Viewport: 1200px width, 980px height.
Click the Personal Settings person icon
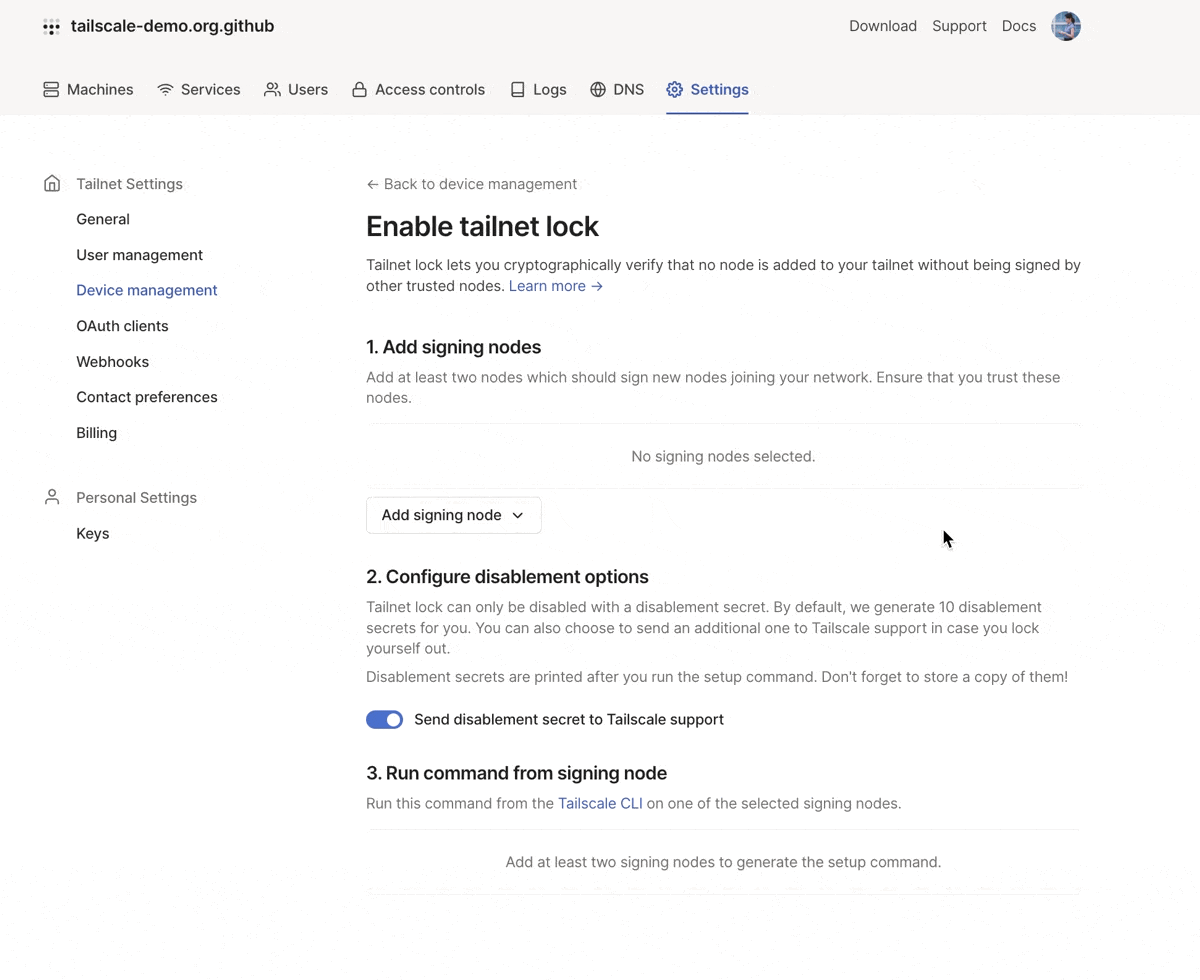[x=52, y=497]
